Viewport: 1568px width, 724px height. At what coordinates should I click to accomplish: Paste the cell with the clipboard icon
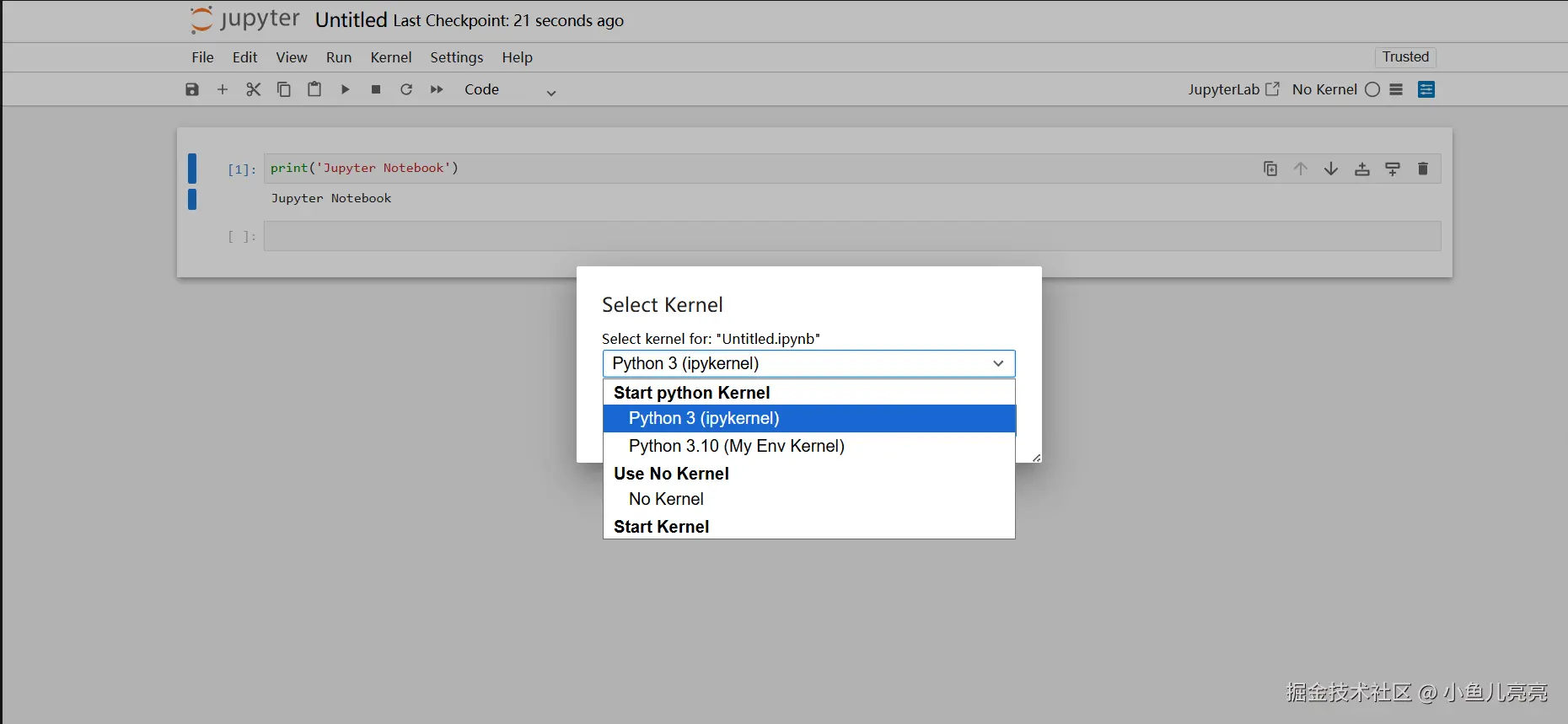(314, 89)
